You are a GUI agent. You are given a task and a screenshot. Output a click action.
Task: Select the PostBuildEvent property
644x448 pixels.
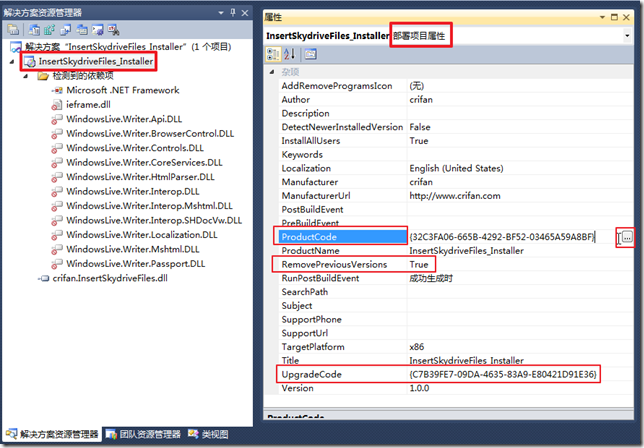[312, 209]
